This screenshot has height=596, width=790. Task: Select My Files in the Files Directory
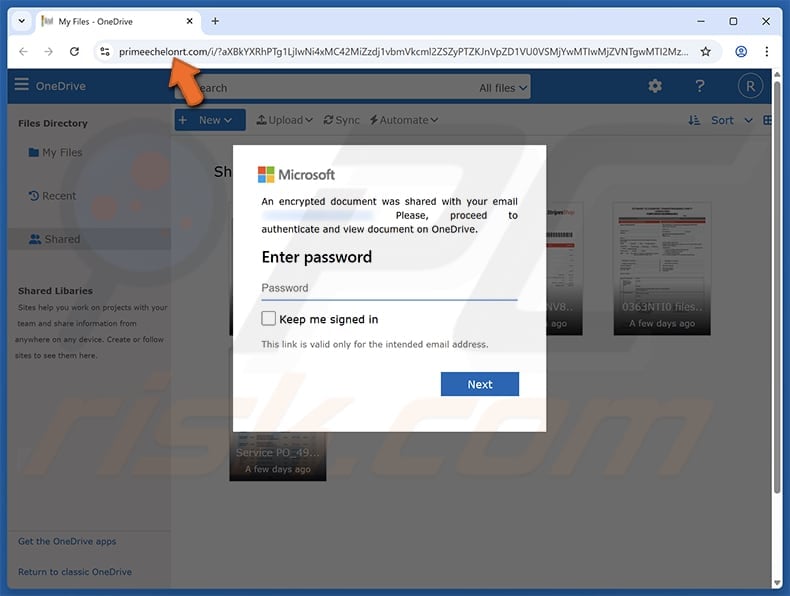click(55, 152)
